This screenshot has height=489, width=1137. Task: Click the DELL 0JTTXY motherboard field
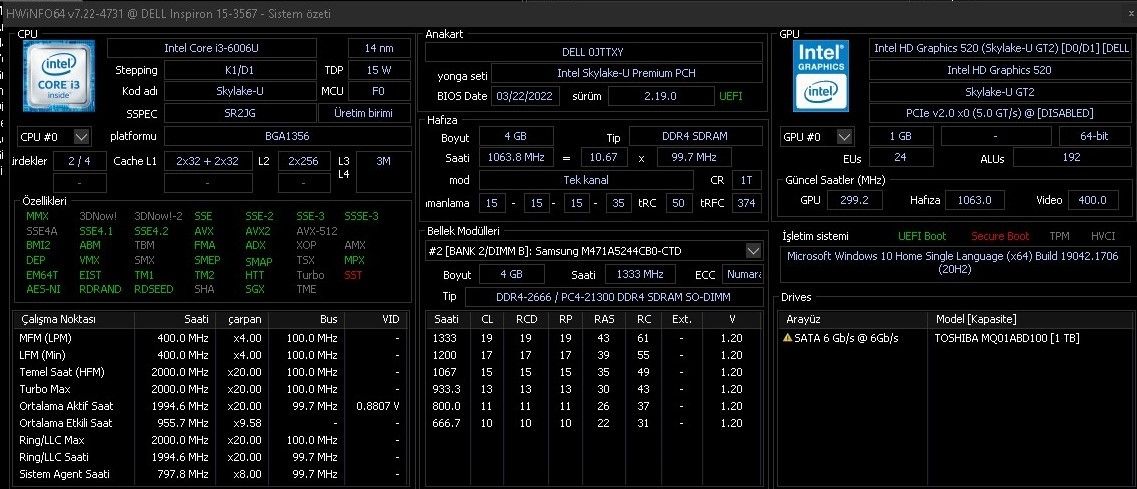(593, 52)
